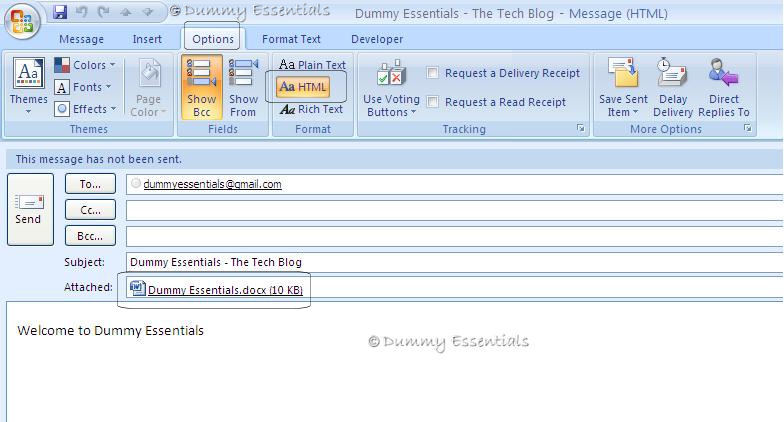Click inside the Cc input field
The width and height of the screenshot is (784, 422).
click(454, 210)
